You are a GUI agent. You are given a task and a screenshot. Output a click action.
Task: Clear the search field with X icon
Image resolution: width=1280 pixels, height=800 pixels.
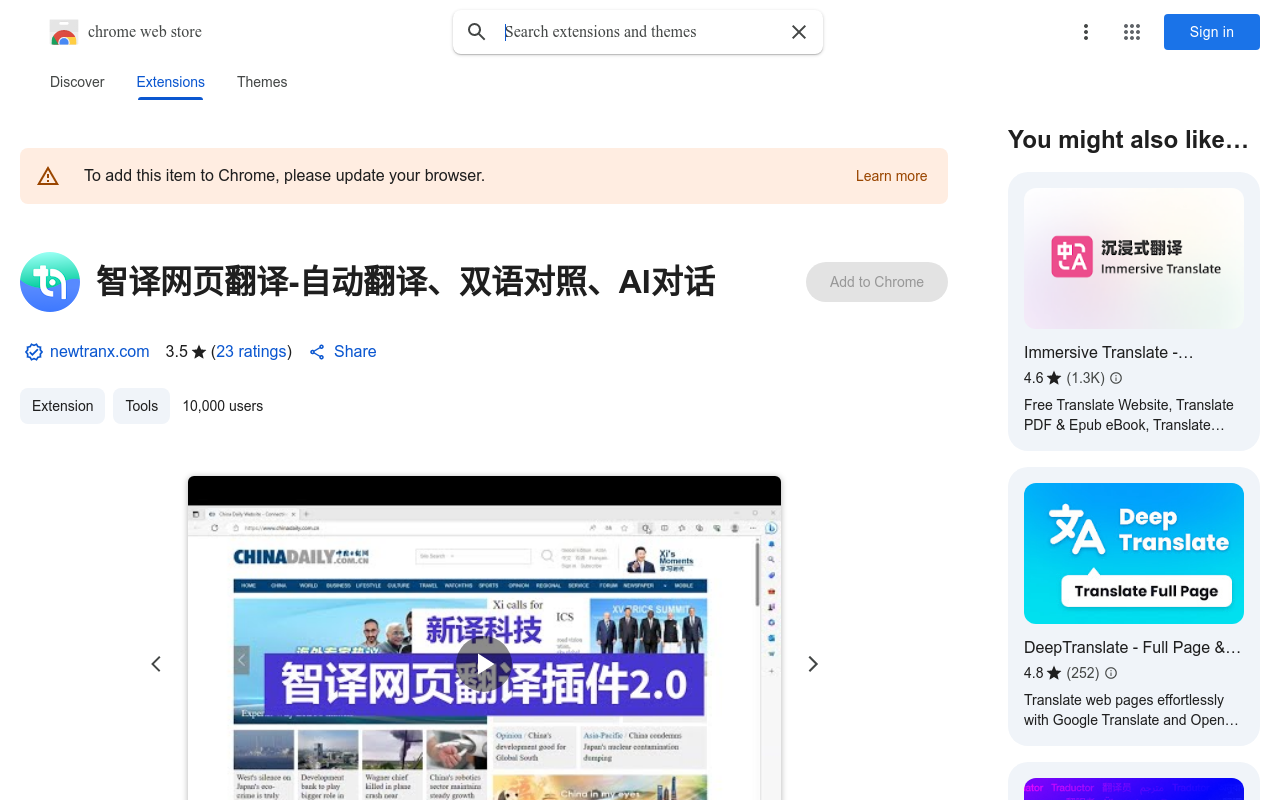(x=799, y=32)
